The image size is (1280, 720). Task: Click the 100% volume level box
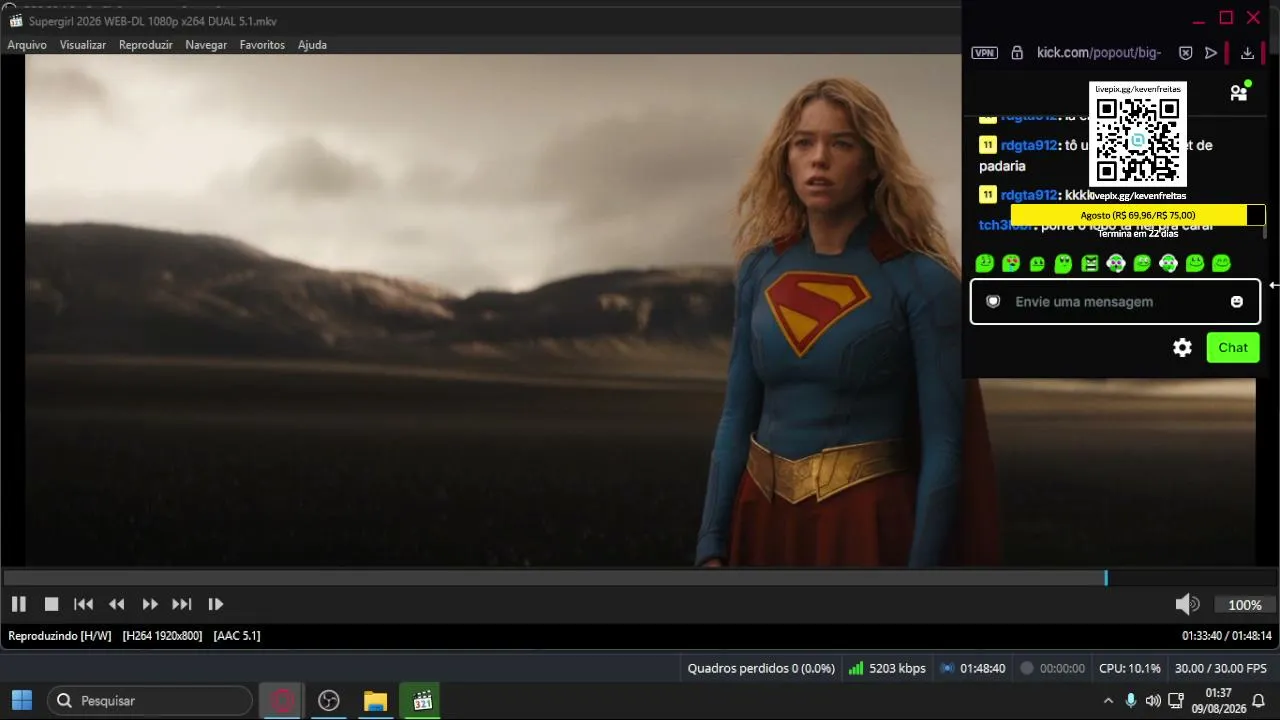coord(1245,605)
